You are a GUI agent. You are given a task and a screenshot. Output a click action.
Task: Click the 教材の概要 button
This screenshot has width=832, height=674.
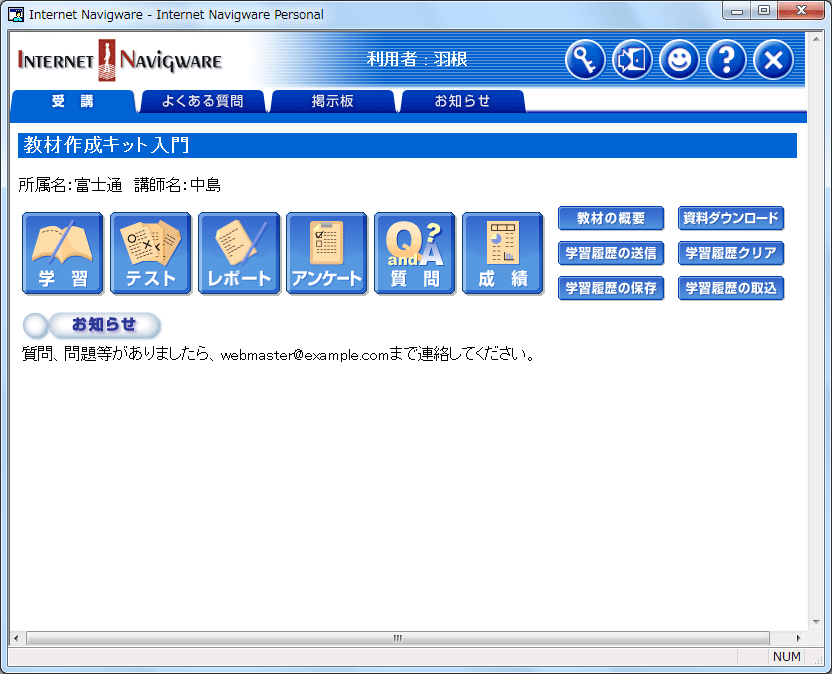click(x=611, y=218)
